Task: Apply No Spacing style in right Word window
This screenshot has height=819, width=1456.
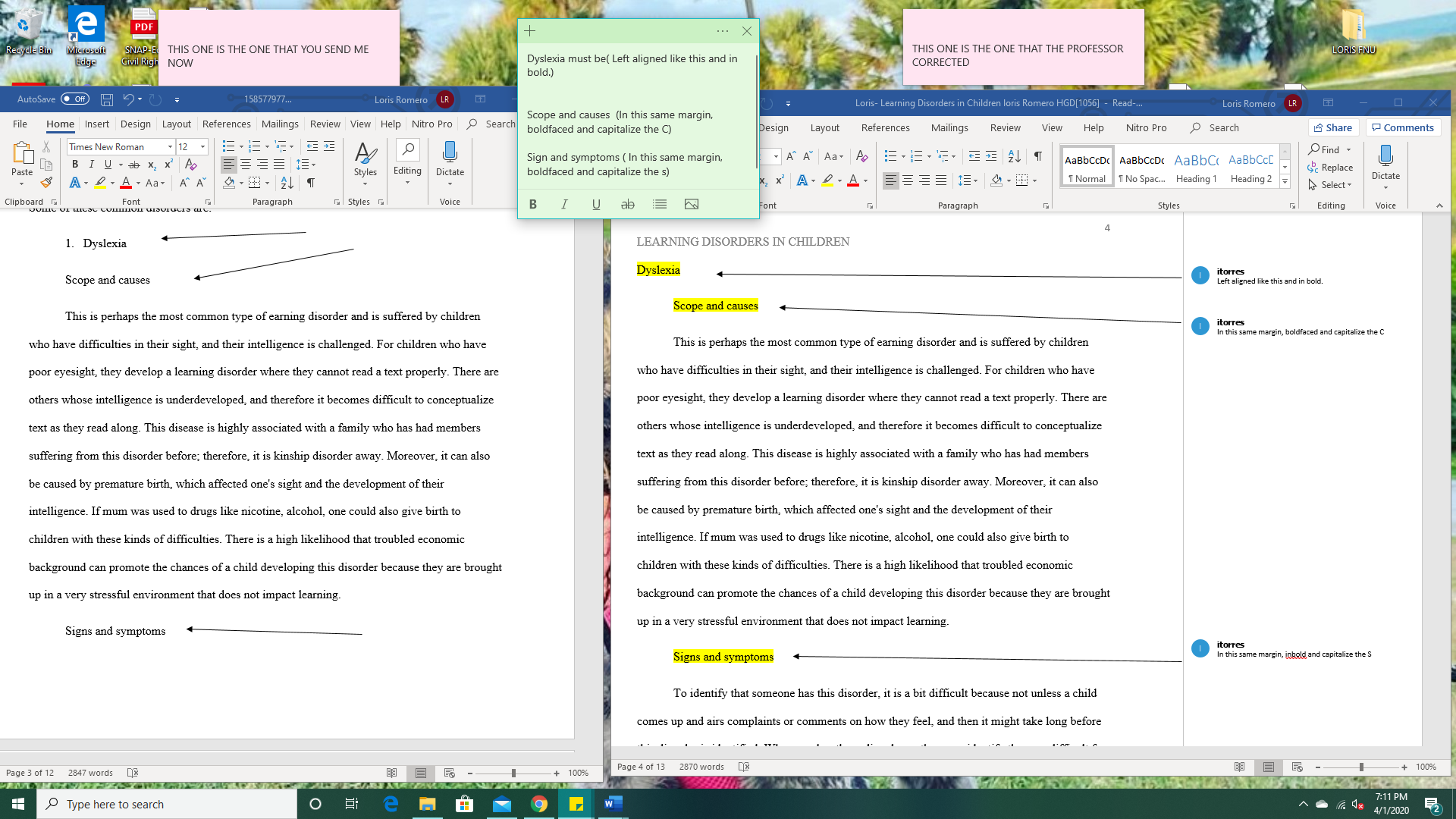Action: click(1141, 167)
